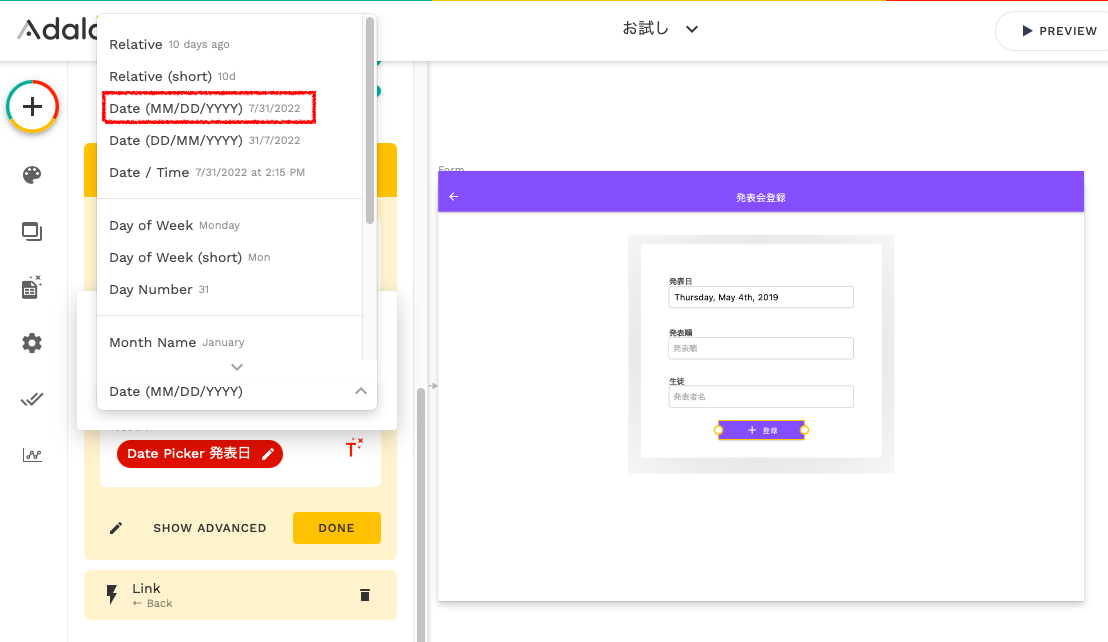Click the DONE button

coord(336,528)
